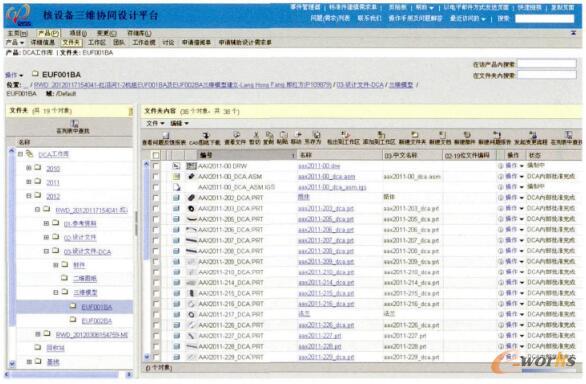Screen dimensions: 586x384
Task: Toggle the select-all checkbox in table header
Action: (x=156, y=155)
